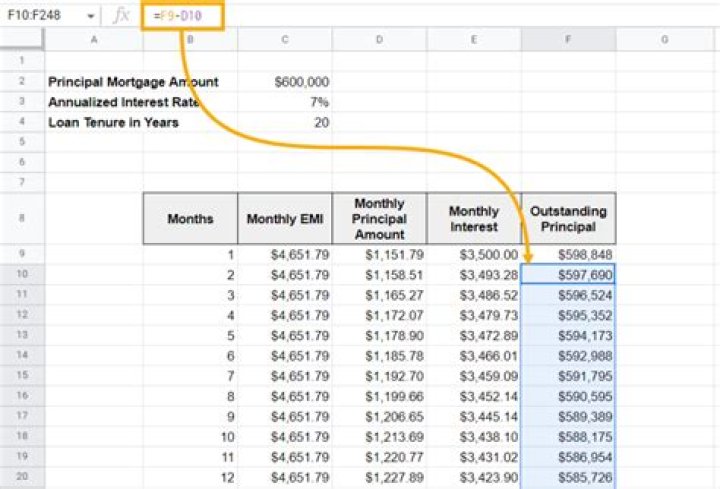Select column E header
The width and height of the screenshot is (720, 489).
[x=474, y=39]
